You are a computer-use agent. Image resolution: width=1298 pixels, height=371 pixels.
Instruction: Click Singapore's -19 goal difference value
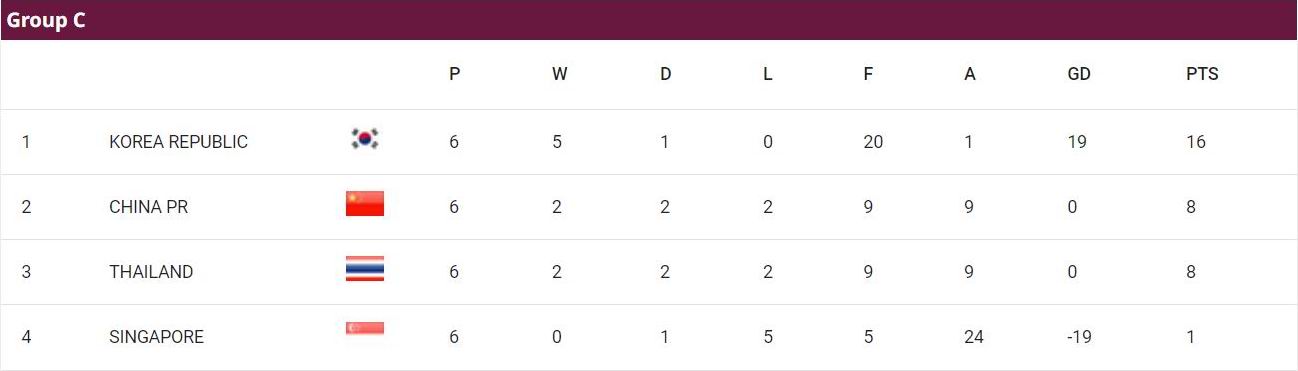1079,337
